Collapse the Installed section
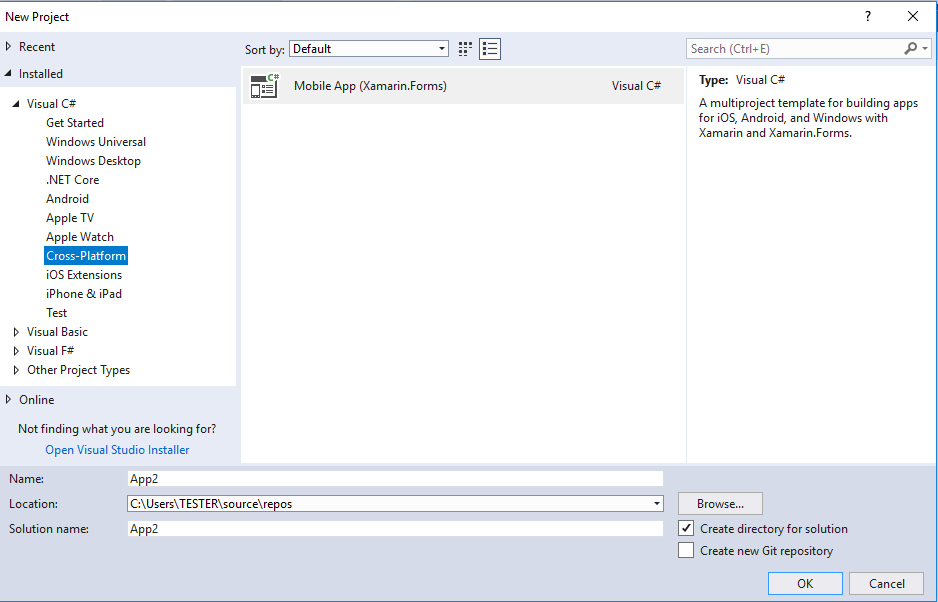The height and width of the screenshot is (602, 938). click(8, 74)
